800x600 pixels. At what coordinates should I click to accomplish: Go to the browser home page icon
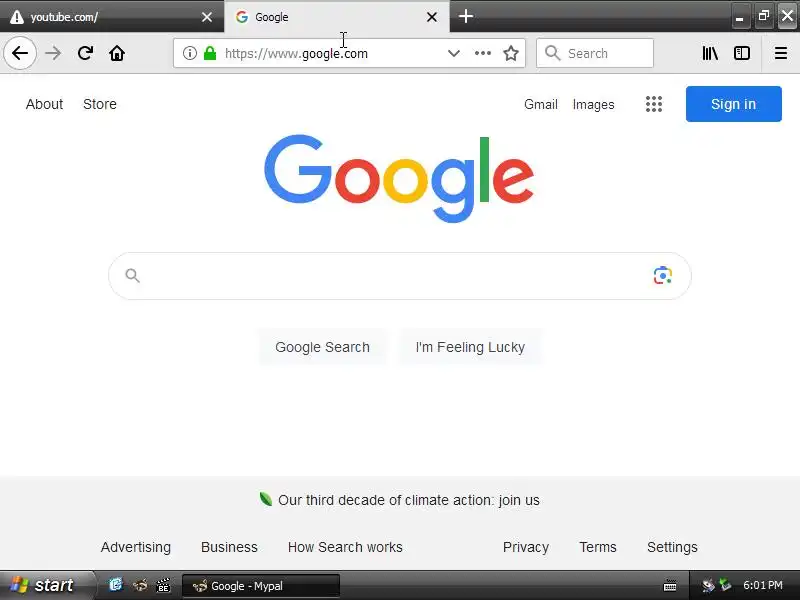(117, 53)
